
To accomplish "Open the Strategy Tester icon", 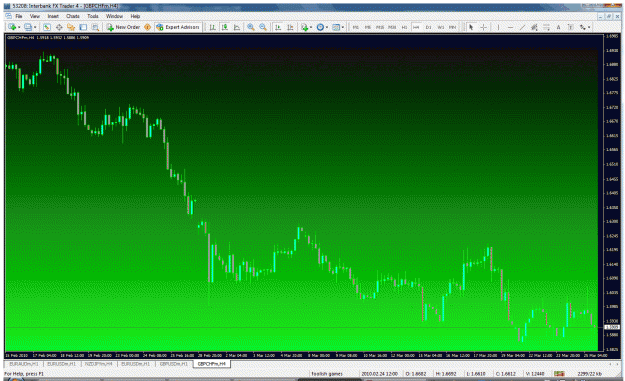I will (x=95, y=27).
